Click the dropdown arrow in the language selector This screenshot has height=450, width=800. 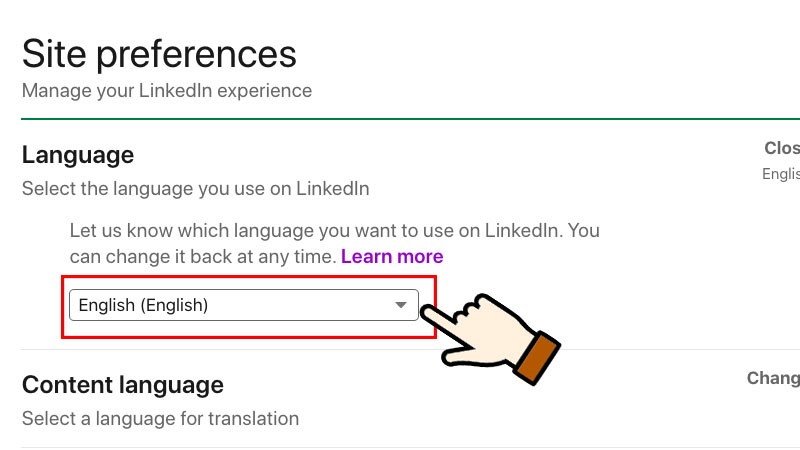[401, 306]
